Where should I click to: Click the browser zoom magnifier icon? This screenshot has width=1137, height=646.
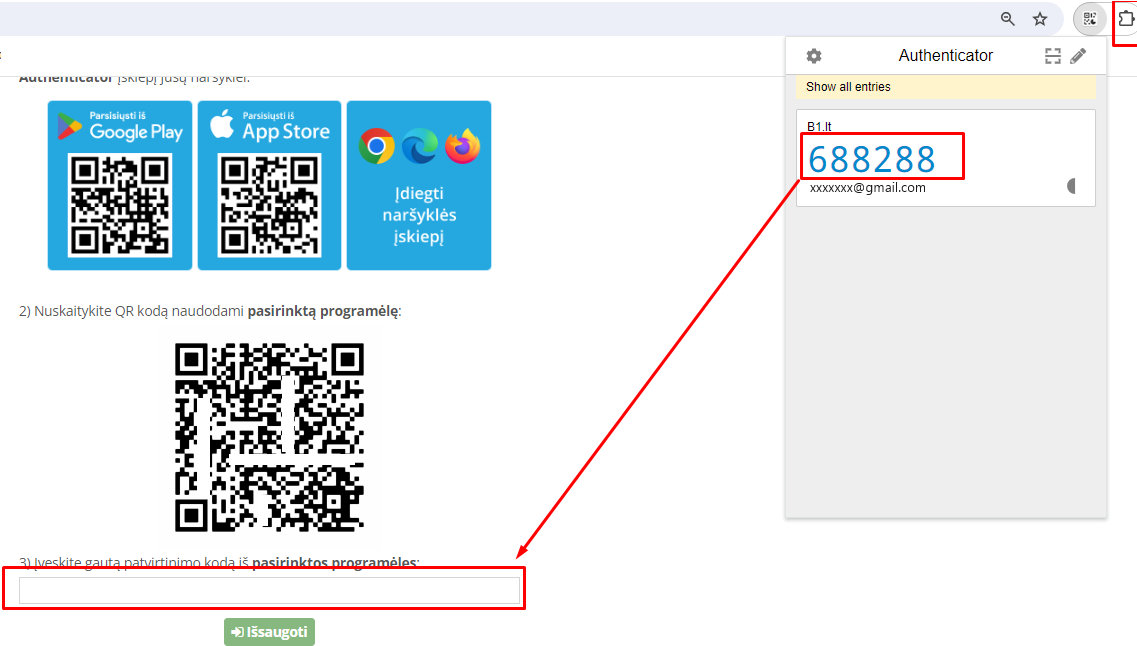(x=1007, y=19)
